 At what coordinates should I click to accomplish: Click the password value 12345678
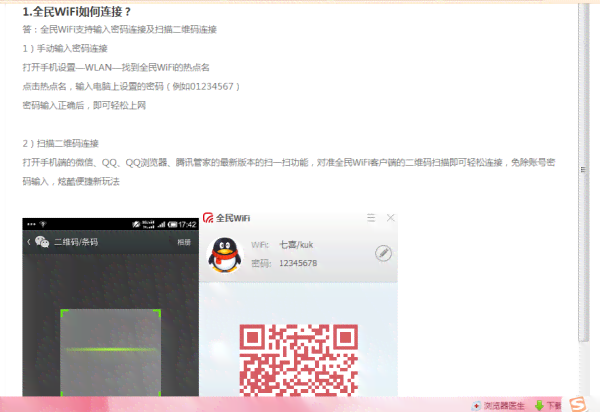click(298, 263)
